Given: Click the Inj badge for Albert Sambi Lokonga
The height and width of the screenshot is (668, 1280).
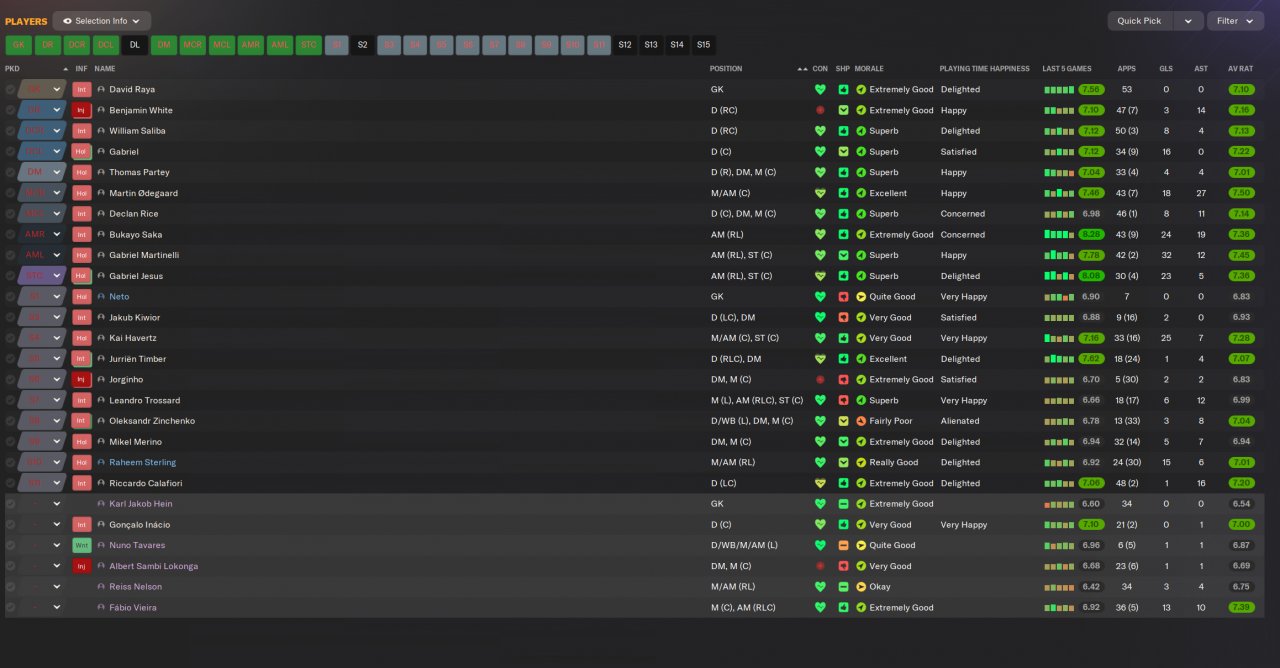Looking at the screenshot, I should pos(82,566).
